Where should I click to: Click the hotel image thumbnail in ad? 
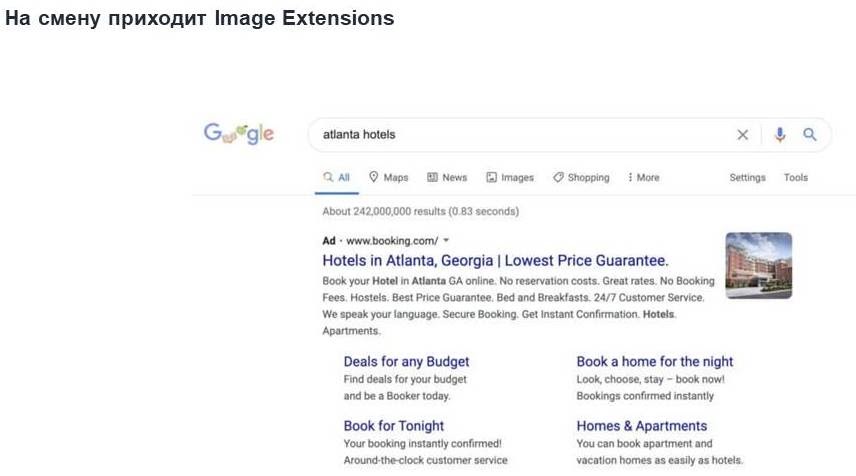(x=758, y=266)
